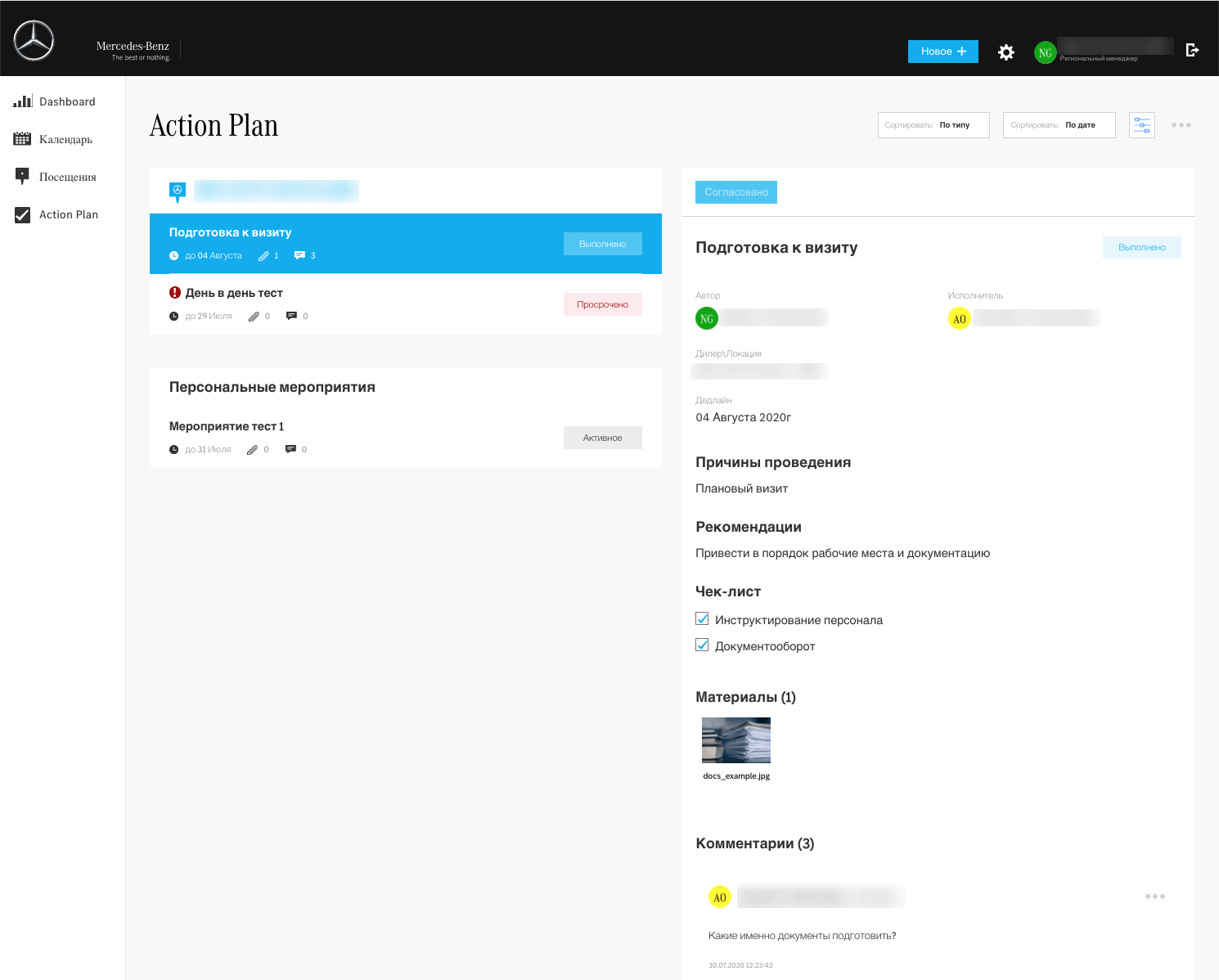Click the blue dealer location pin icon

click(178, 192)
